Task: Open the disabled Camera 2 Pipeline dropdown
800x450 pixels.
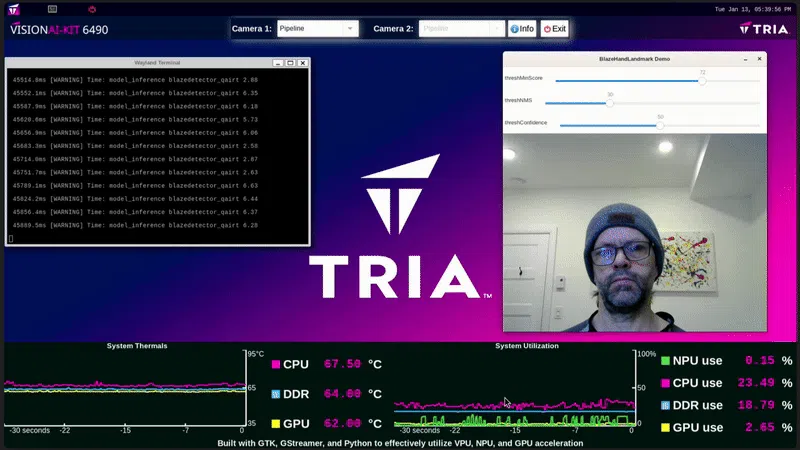Action: pyautogui.click(x=461, y=29)
